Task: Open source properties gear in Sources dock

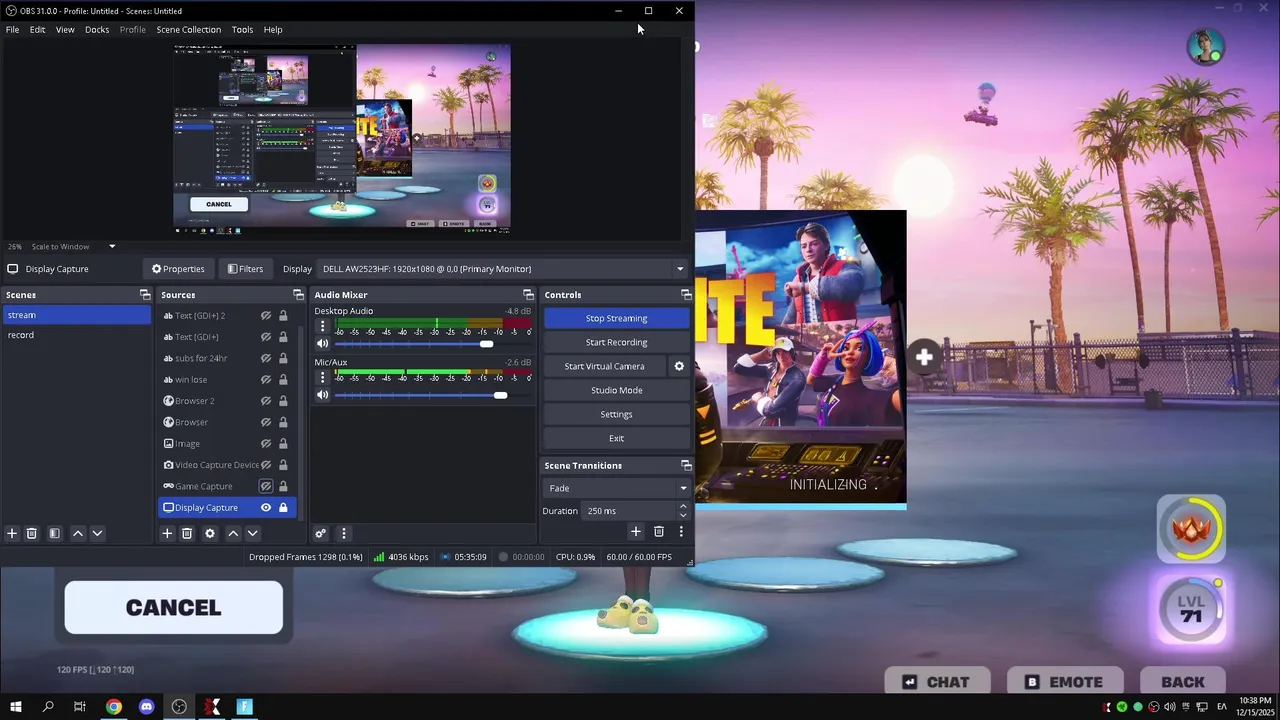Action: point(210,534)
